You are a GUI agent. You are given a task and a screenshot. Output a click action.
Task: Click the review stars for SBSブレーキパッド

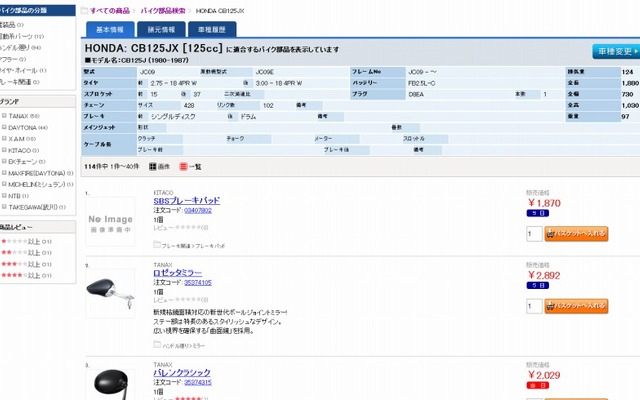(189, 227)
